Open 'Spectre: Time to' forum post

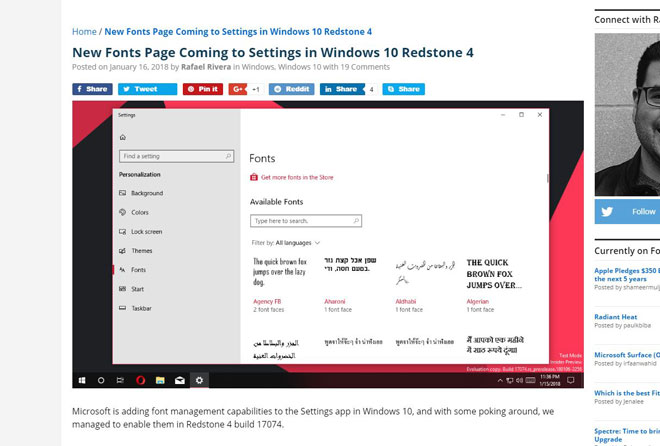(x=627, y=435)
